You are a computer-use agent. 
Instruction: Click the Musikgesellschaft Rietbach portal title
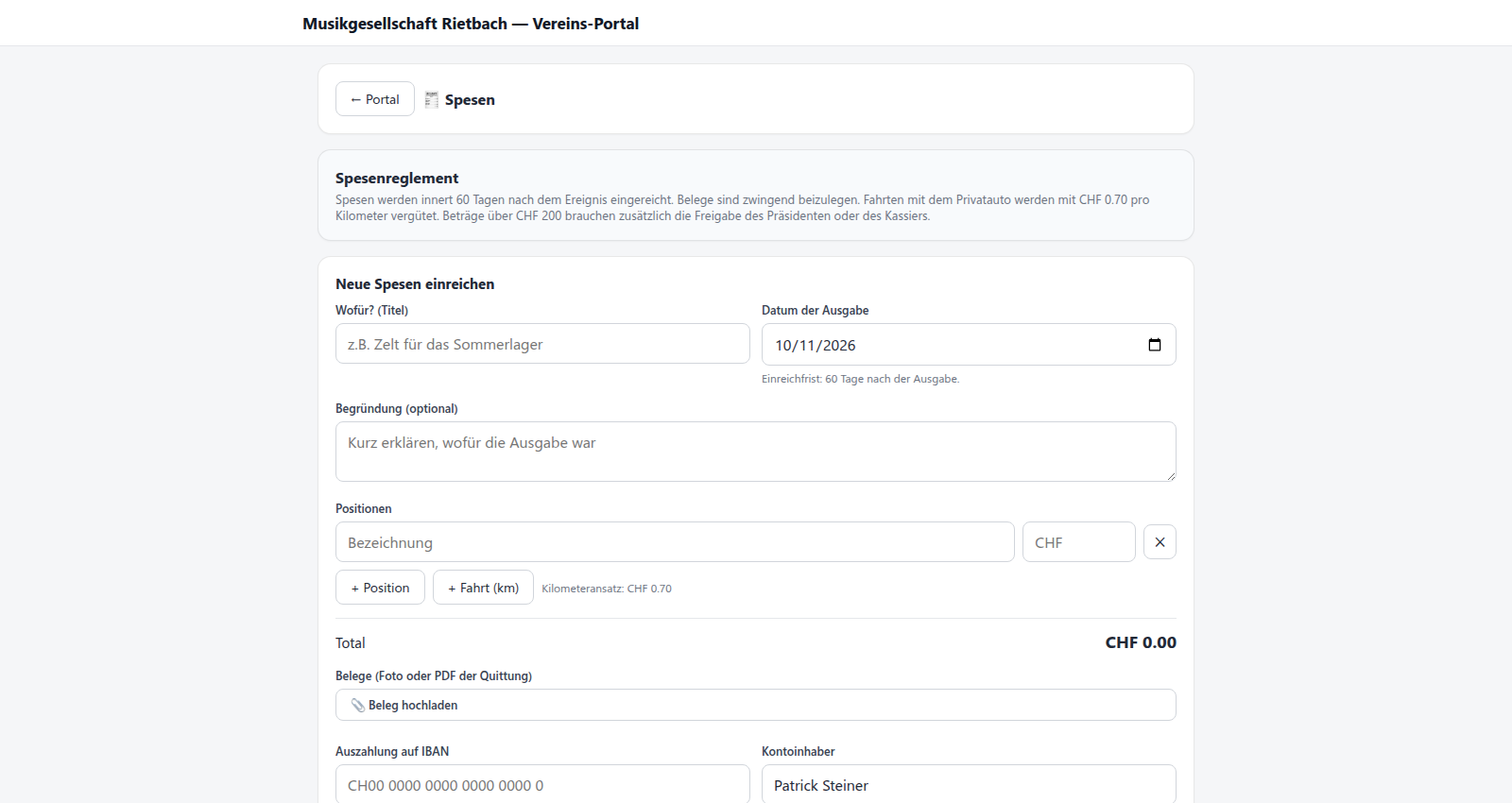pos(471,24)
